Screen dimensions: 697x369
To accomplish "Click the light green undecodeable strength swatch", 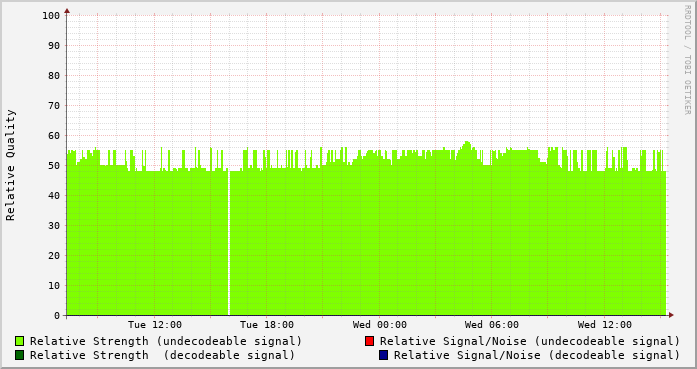I will pos(20,341).
